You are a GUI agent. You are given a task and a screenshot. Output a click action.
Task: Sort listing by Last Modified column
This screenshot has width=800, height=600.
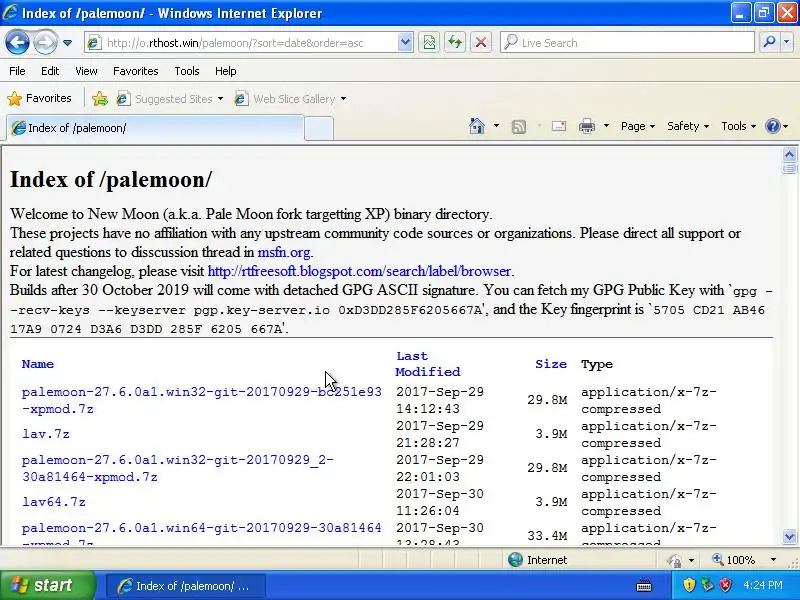(428, 364)
